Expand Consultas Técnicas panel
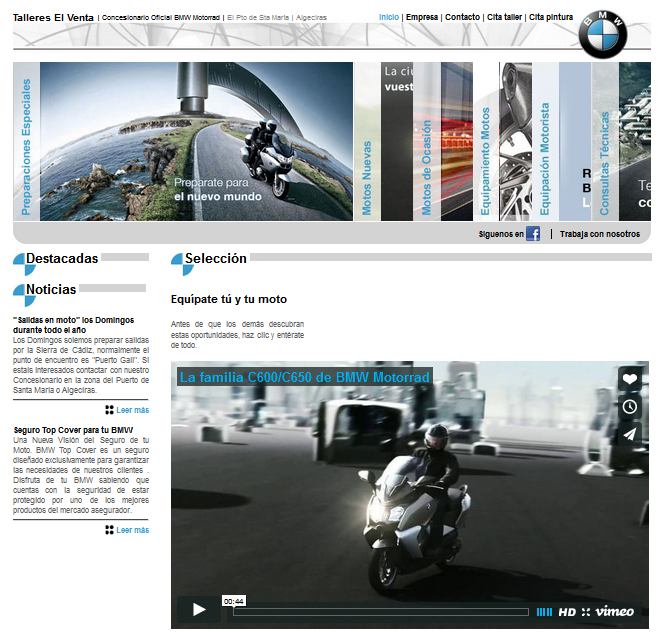The image size is (662, 634). coord(605,141)
